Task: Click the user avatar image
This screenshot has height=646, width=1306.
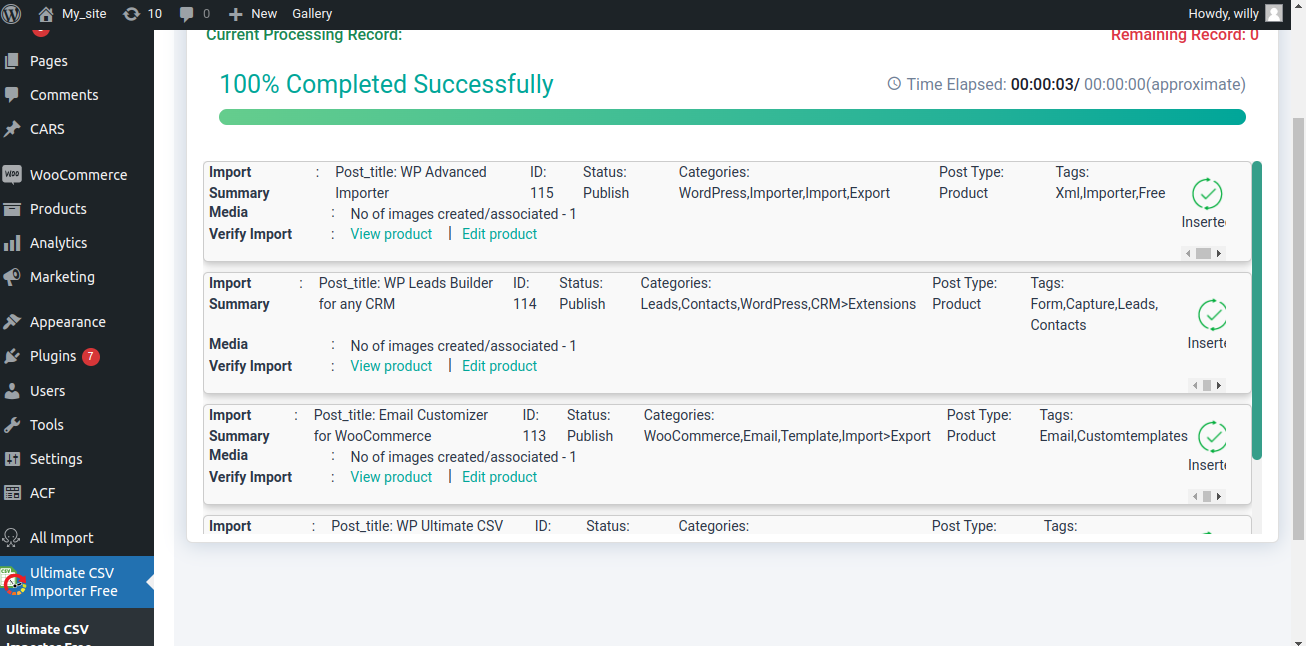Action: (x=1274, y=14)
